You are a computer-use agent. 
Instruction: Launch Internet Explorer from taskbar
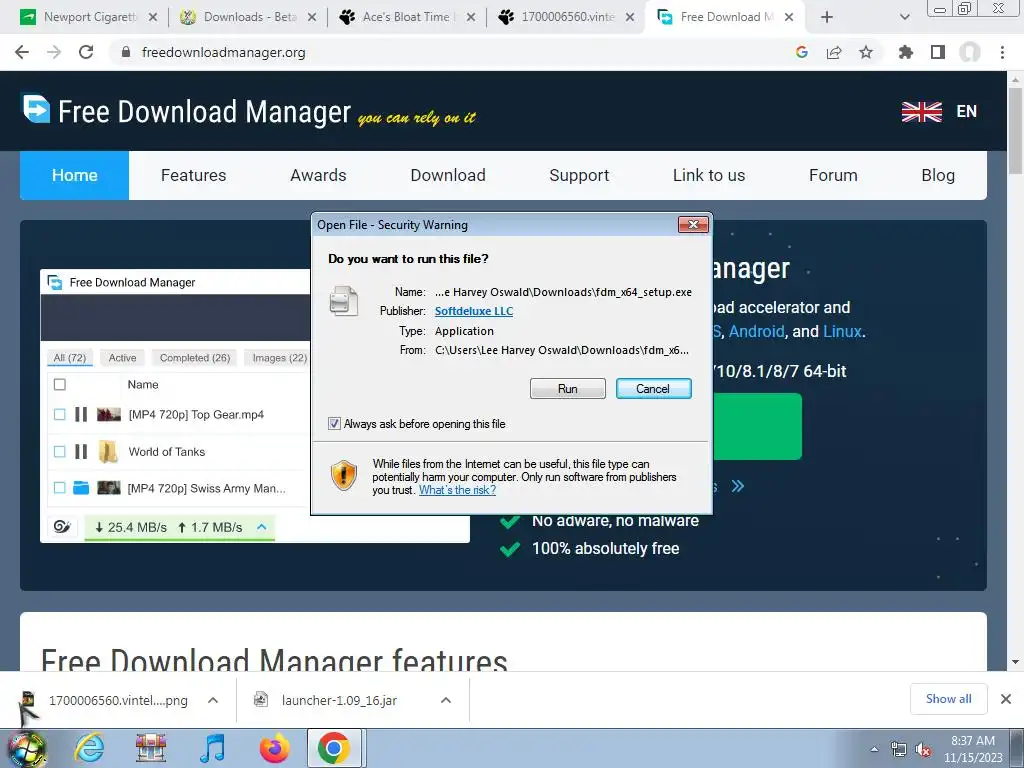coord(89,748)
